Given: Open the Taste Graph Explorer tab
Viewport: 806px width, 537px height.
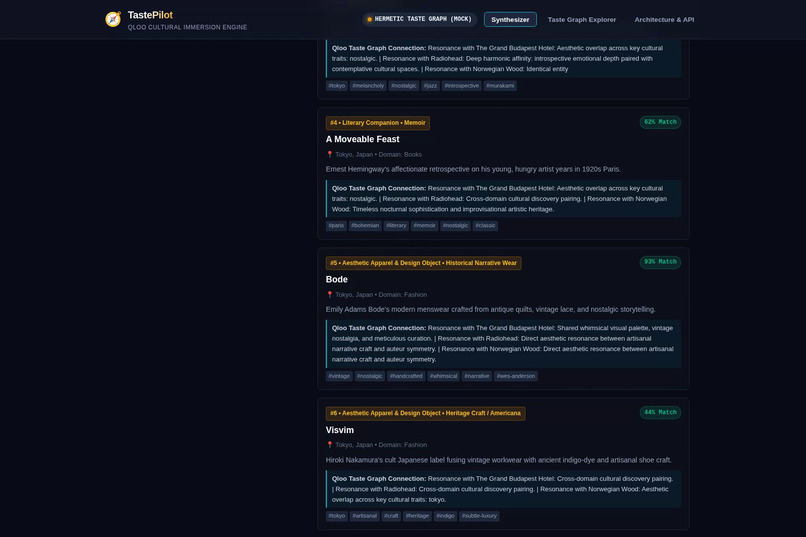Looking at the screenshot, I should [x=581, y=20].
